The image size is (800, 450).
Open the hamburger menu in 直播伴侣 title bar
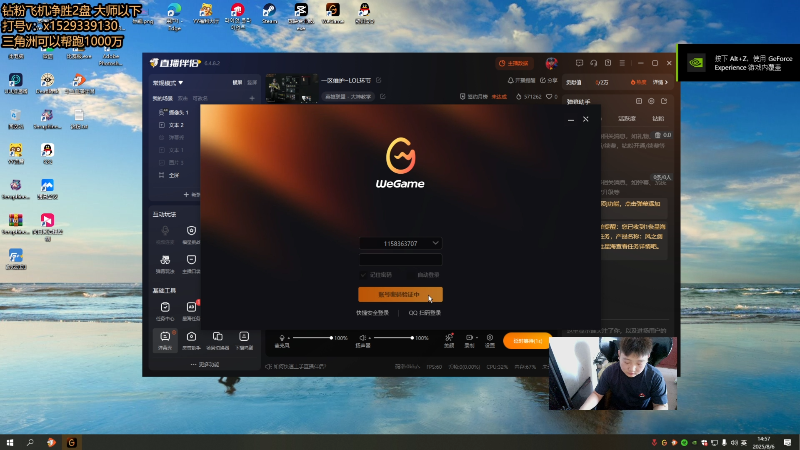(622, 63)
